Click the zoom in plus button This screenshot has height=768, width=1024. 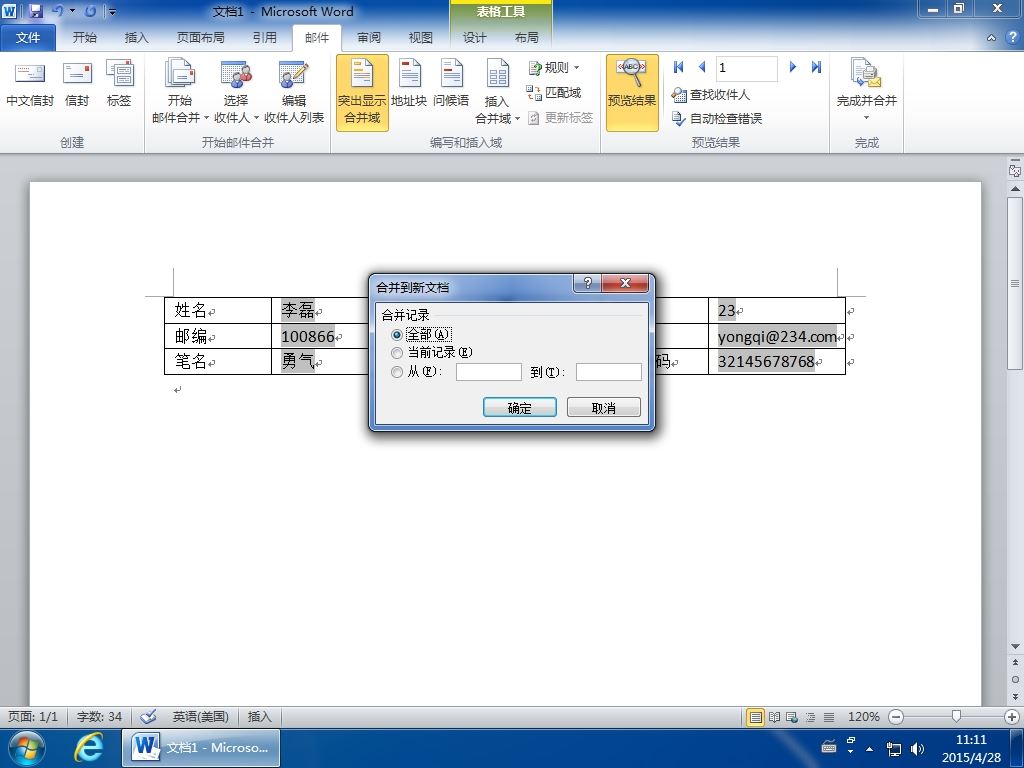pos(1012,717)
